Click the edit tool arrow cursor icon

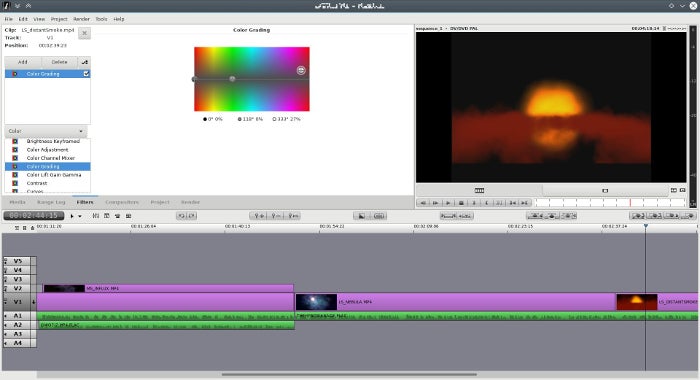tap(72, 216)
